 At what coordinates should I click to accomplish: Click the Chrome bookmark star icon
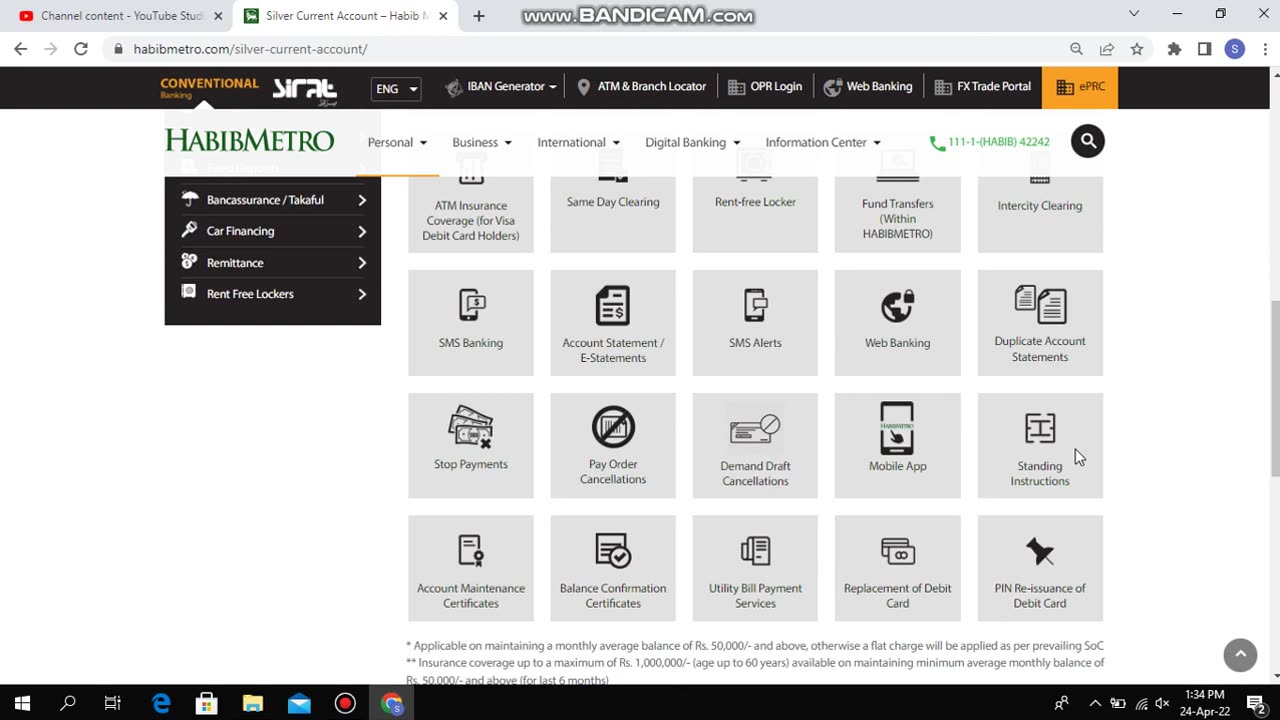pyautogui.click(x=1137, y=48)
